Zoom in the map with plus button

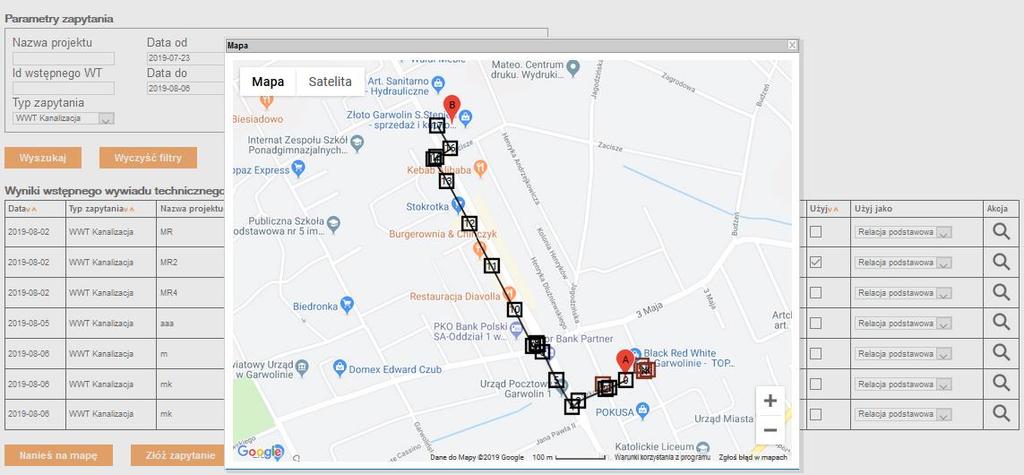770,401
